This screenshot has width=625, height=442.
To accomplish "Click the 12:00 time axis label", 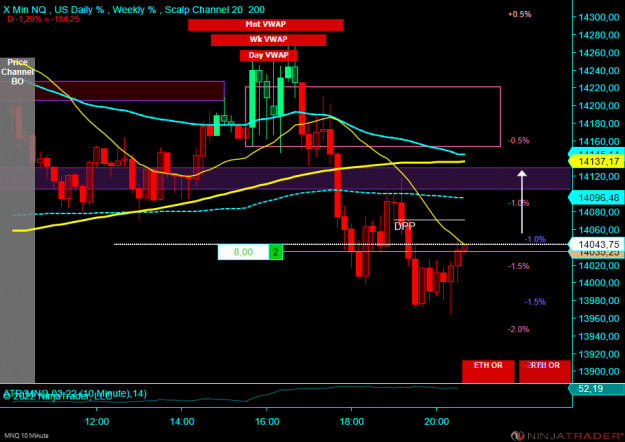I will 97,422.
